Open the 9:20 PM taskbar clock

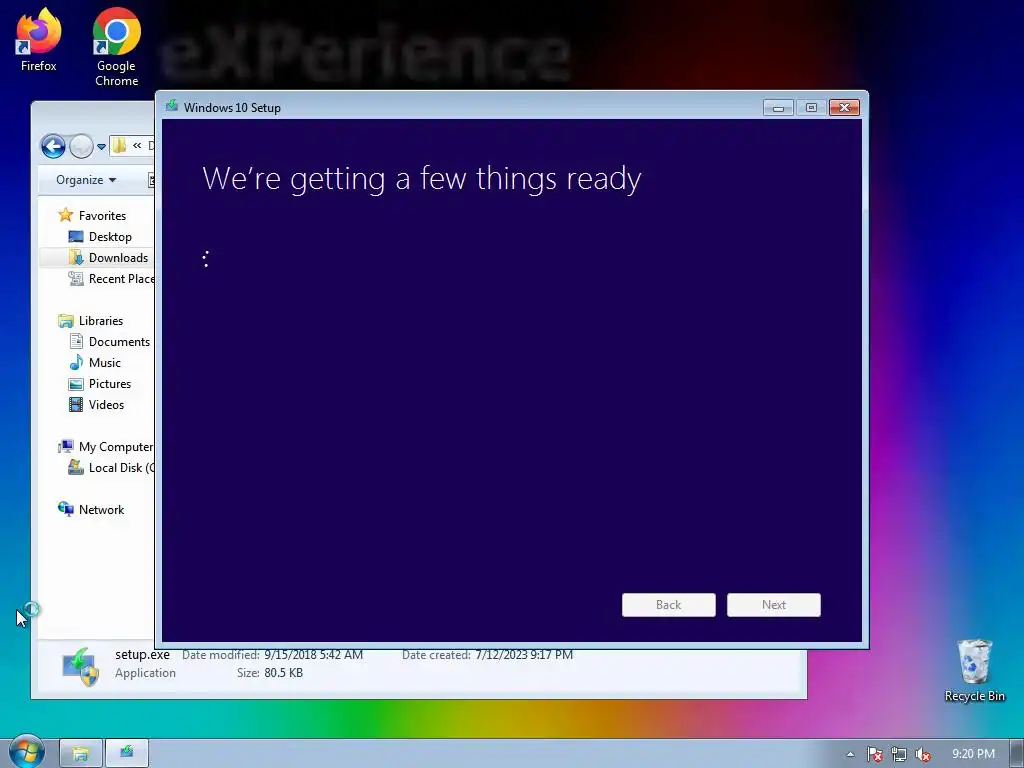pyautogui.click(x=973, y=754)
